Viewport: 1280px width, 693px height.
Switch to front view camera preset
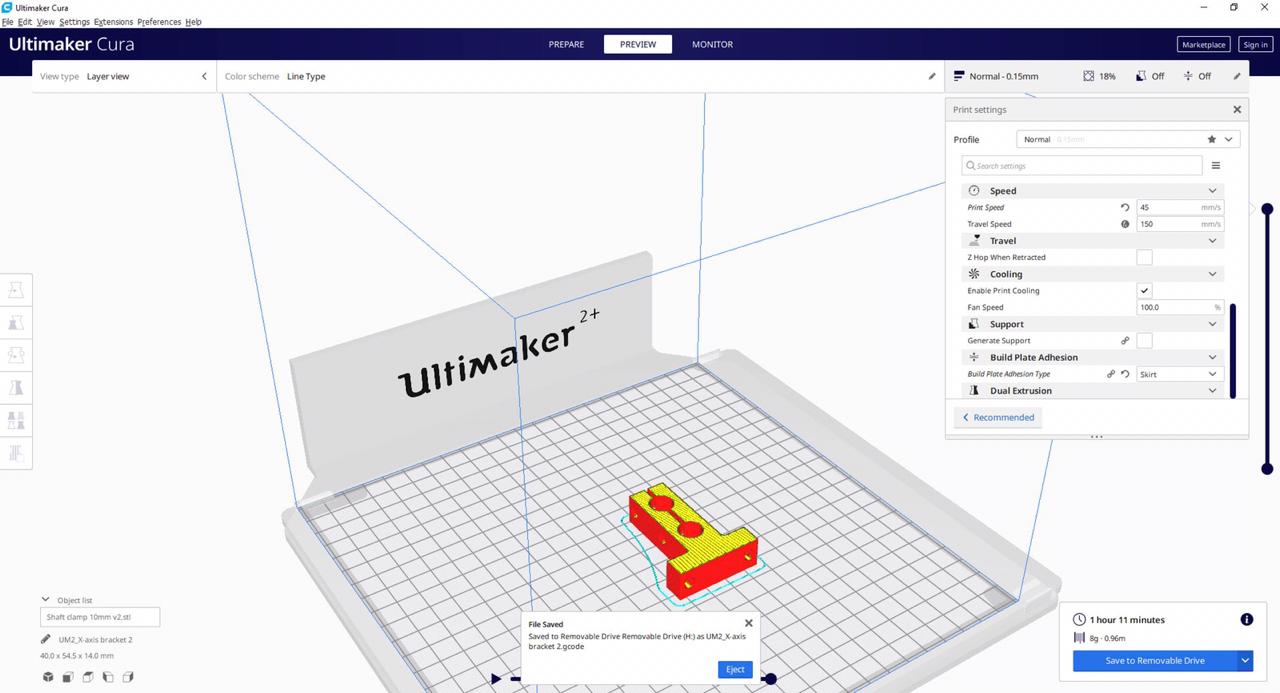pyautogui.click(x=67, y=677)
